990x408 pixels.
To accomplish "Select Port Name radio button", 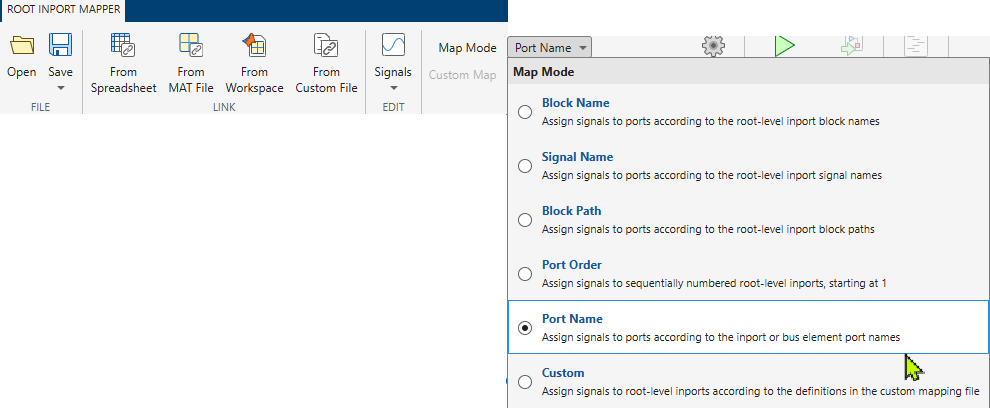I will click(525, 328).
